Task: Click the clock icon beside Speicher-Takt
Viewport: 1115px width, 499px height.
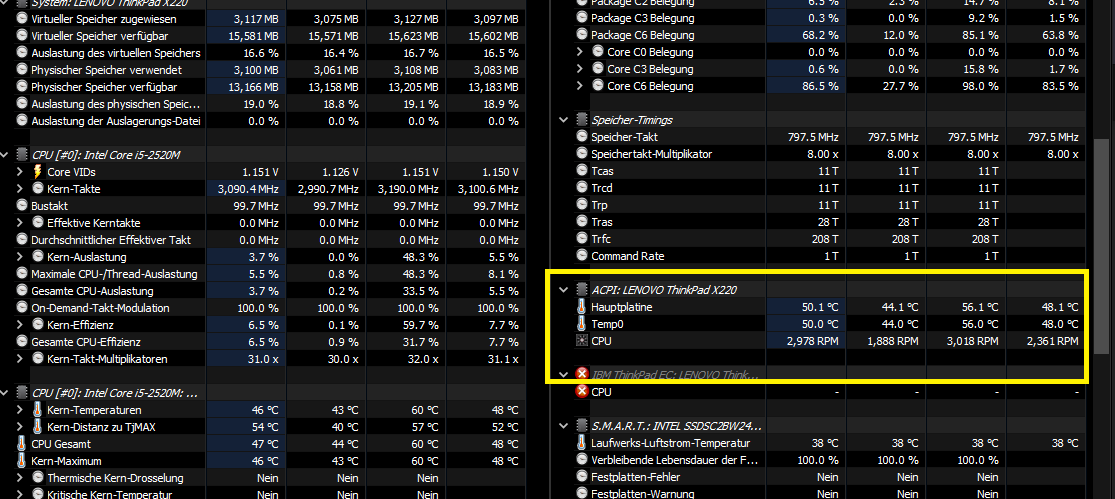Action: [x=582, y=137]
